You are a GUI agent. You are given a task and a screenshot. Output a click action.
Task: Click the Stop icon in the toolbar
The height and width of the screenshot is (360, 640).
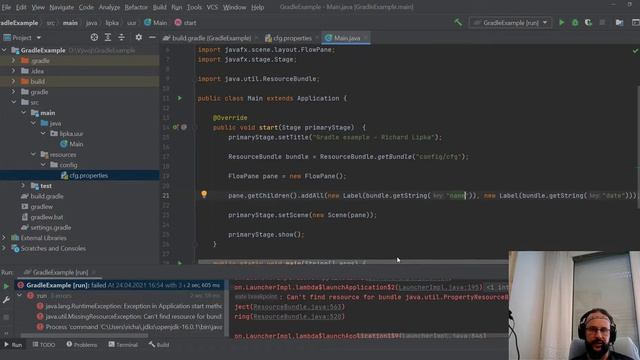(x=602, y=23)
